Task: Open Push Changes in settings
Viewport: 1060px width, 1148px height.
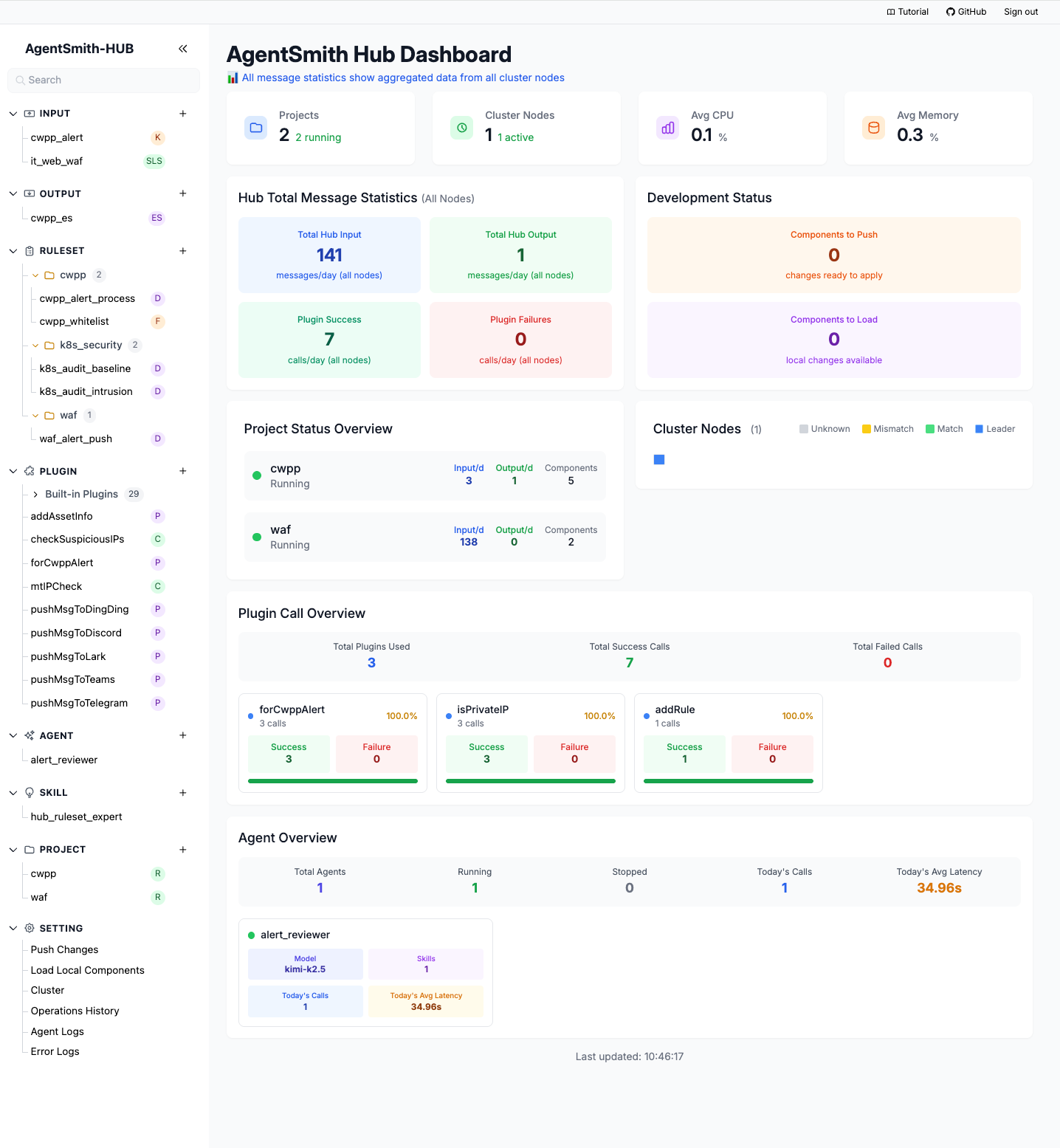Action: tap(64, 949)
